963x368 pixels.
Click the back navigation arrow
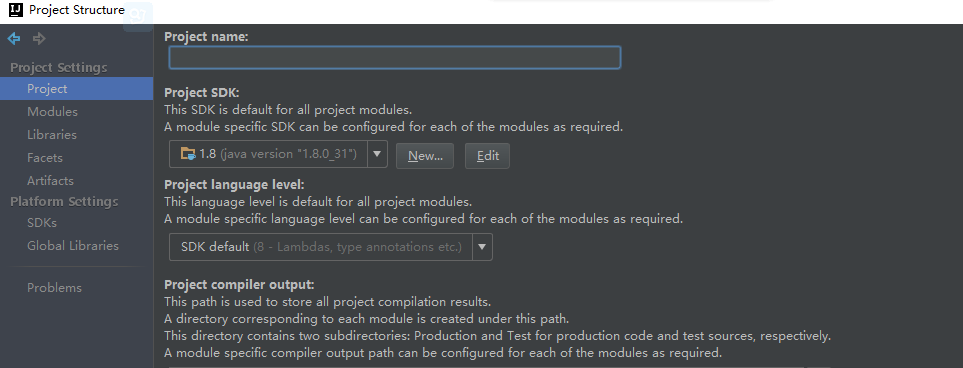point(14,39)
